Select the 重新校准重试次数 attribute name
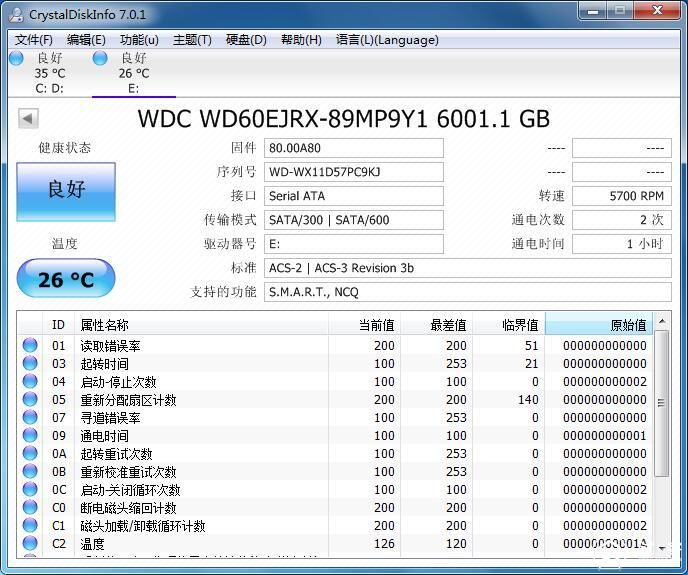Screen dimensions: 688x575 coord(128,472)
